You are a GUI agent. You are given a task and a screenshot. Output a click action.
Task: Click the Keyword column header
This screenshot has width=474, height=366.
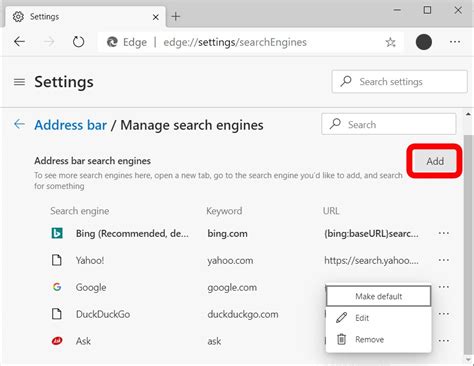coord(224,211)
